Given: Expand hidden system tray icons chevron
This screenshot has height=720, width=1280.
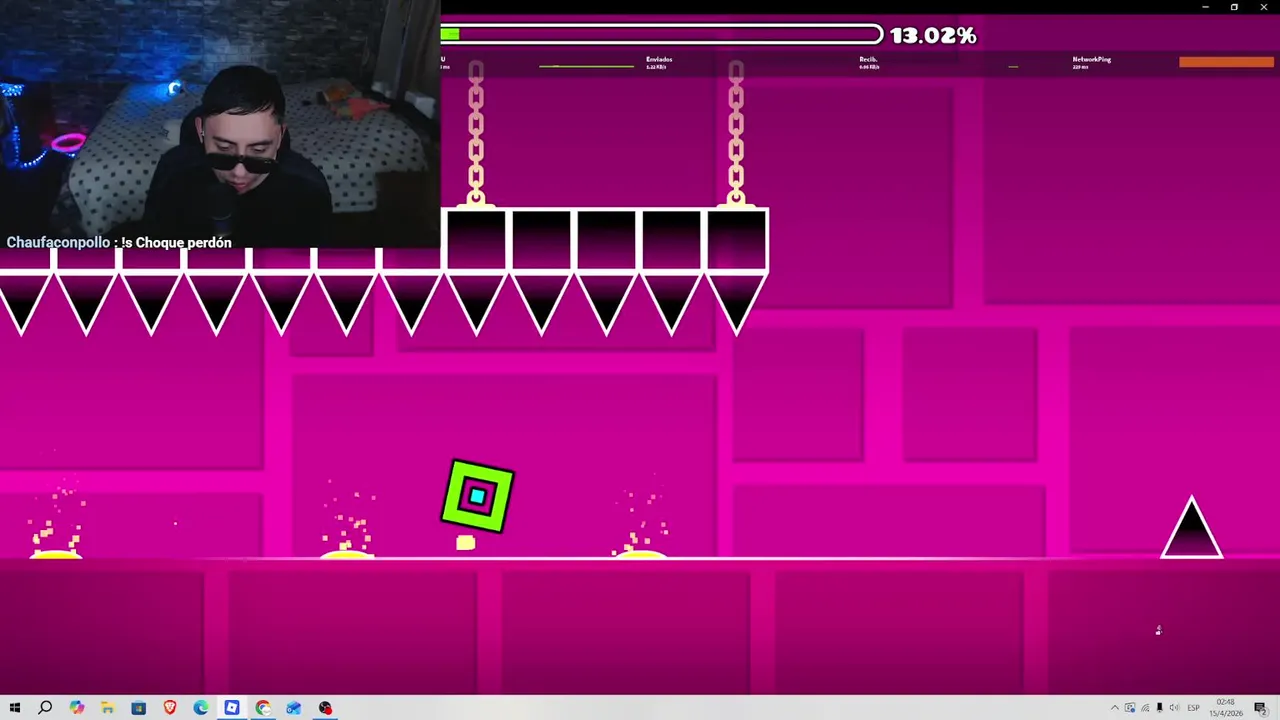Looking at the screenshot, I should click(1115, 708).
